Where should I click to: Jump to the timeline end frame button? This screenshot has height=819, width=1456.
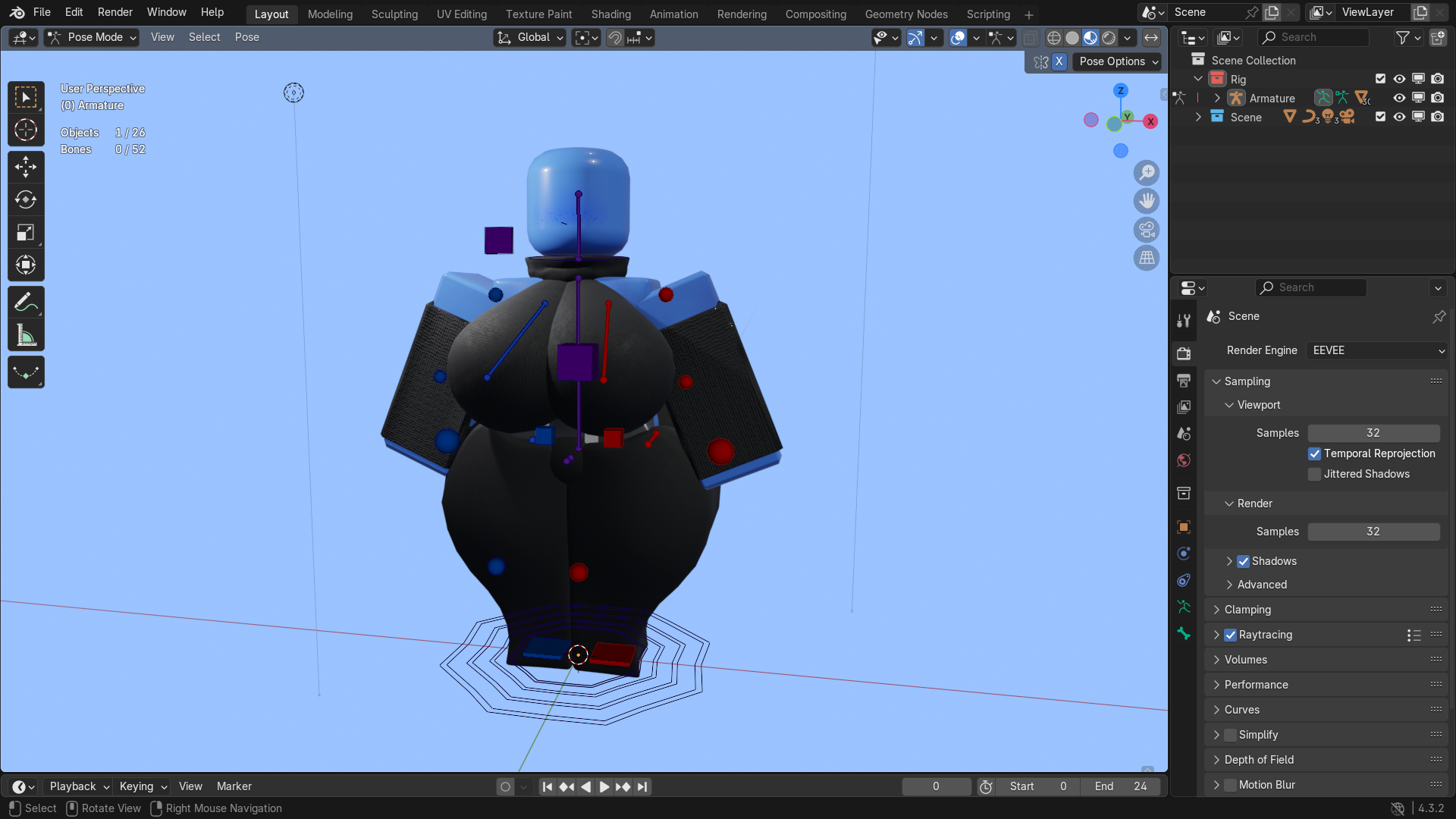642,786
